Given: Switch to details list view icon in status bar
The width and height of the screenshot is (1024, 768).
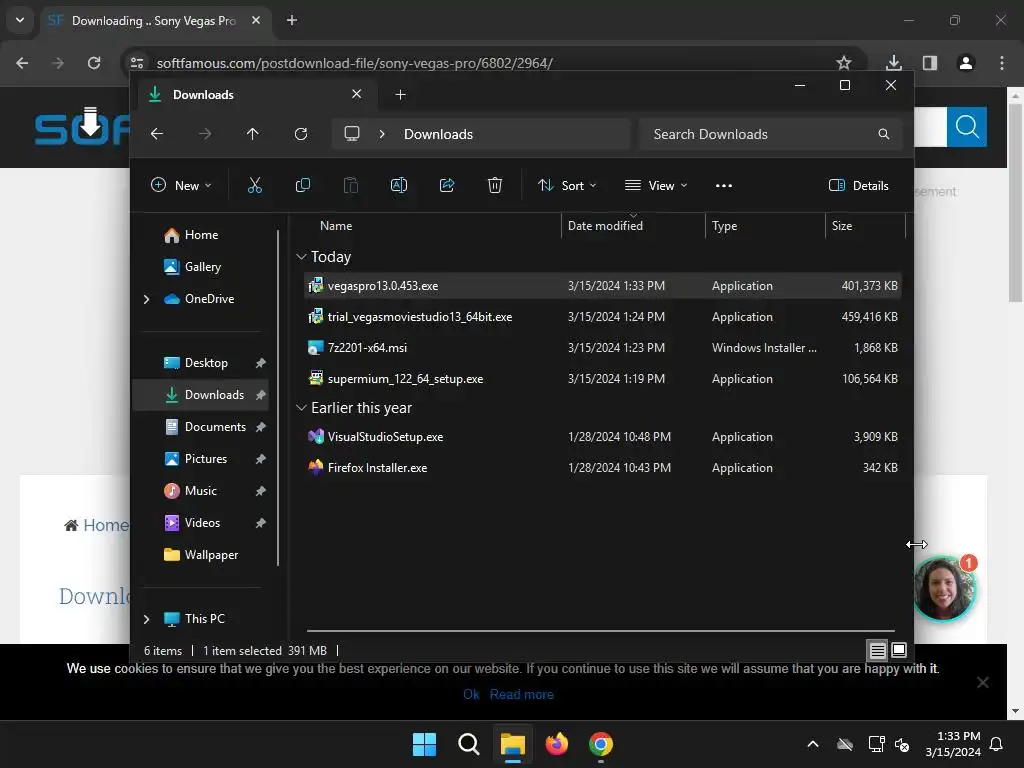Looking at the screenshot, I should pyautogui.click(x=877, y=650).
